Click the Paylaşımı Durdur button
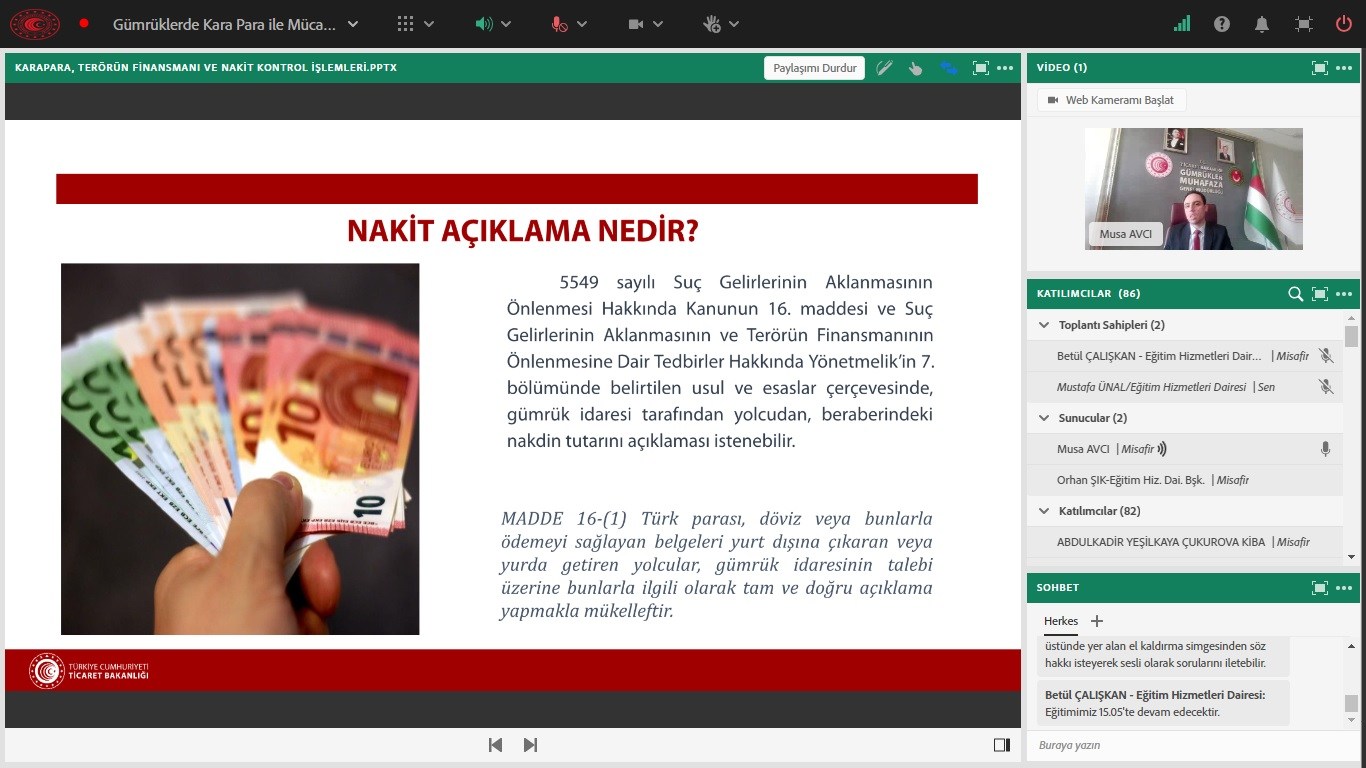This screenshot has height=768, width=1366. (x=815, y=68)
